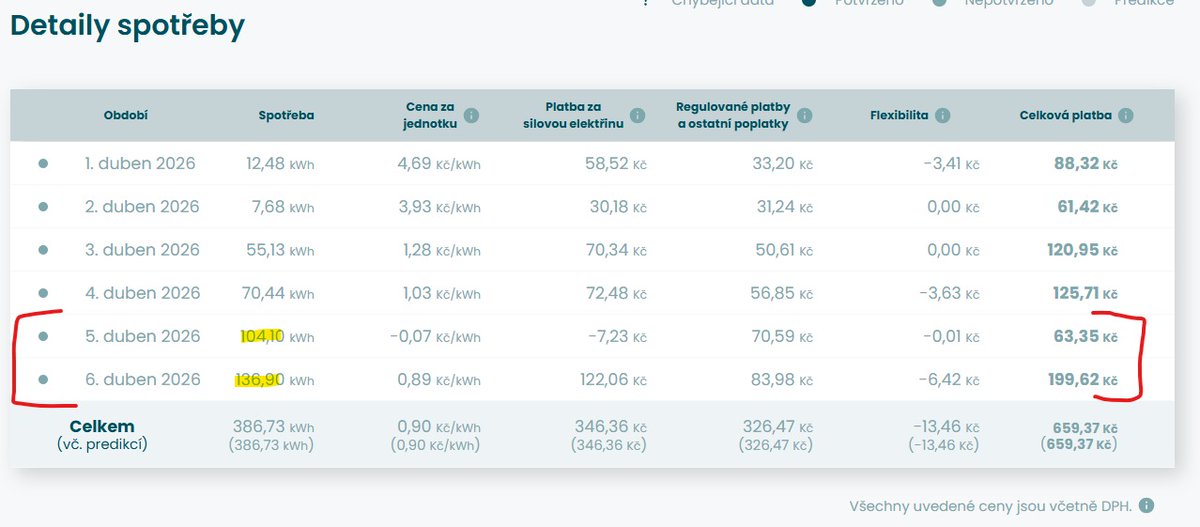Click energy payment 30,18 Kč
Image resolution: width=1200 pixels, height=527 pixels.
(616, 207)
